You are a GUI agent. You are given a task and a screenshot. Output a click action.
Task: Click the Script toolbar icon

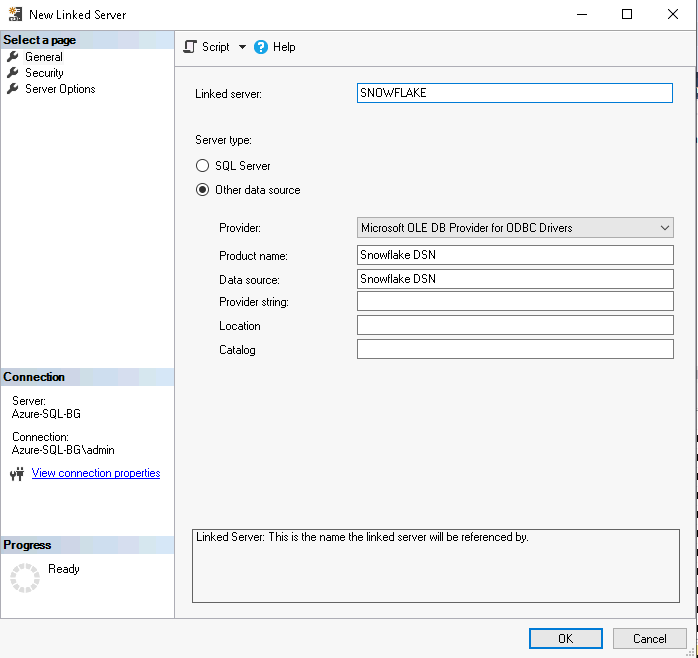pos(190,47)
